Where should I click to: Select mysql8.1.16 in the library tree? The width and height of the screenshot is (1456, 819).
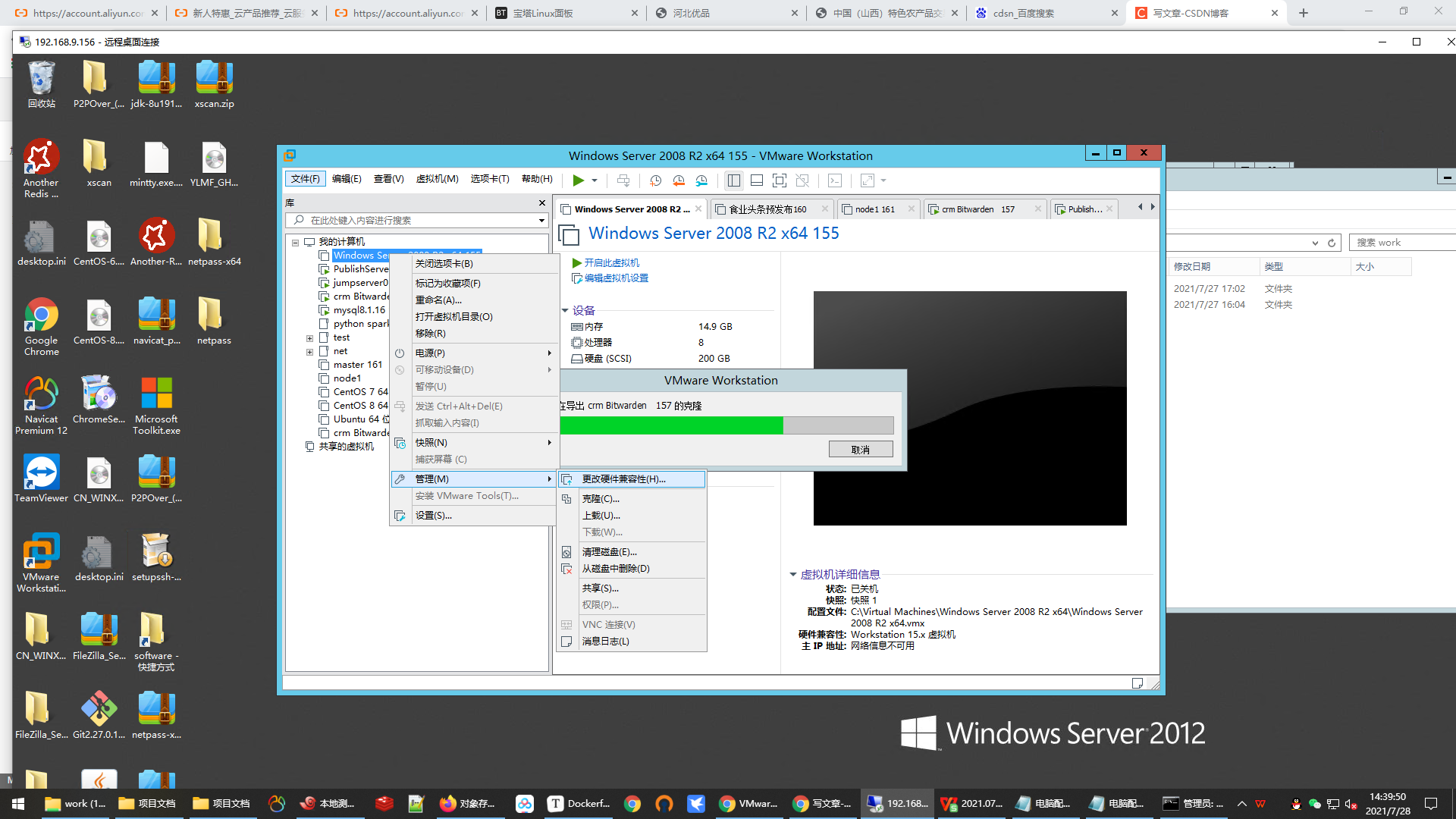360,310
